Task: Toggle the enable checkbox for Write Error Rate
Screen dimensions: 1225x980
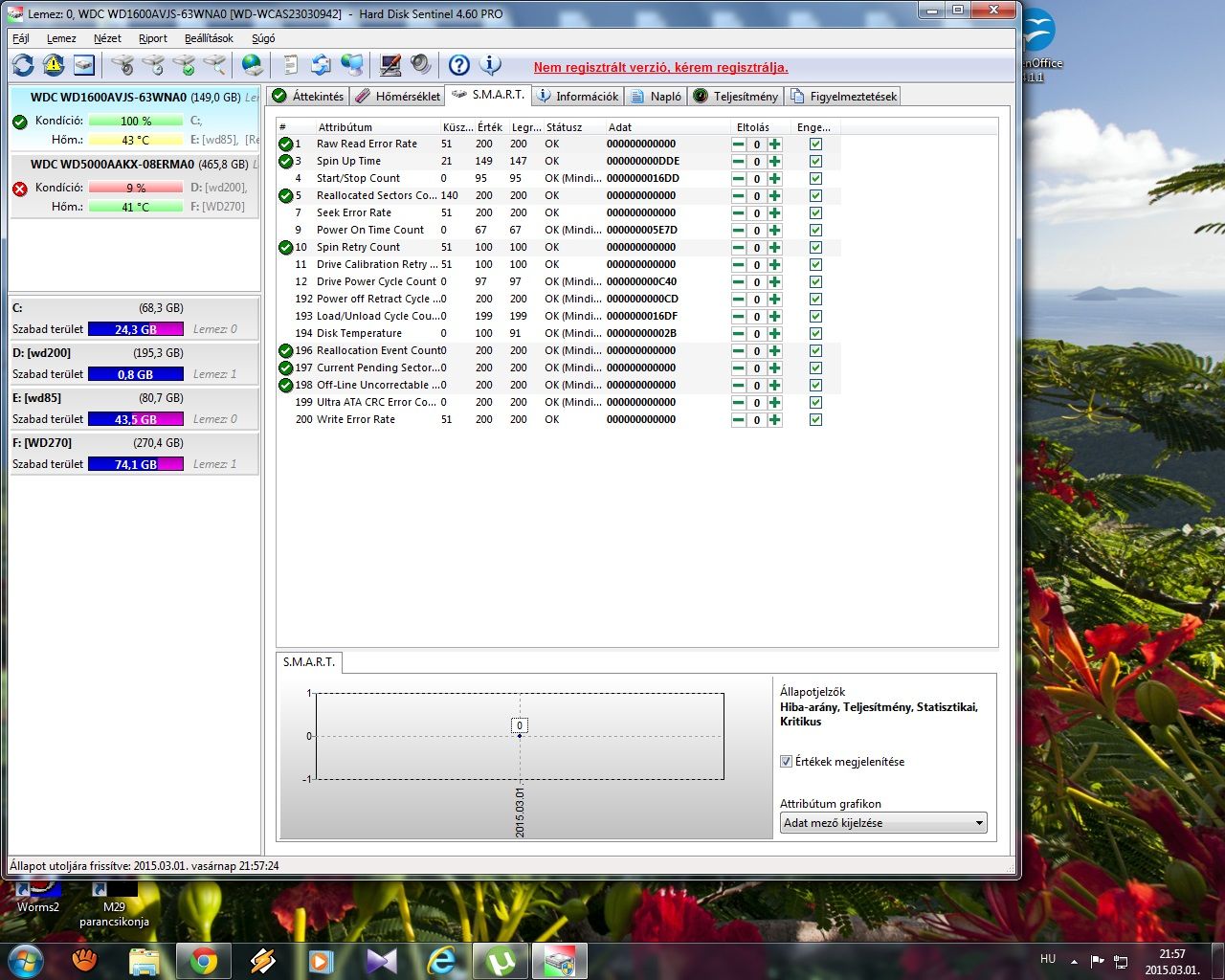Action: click(815, 420)
